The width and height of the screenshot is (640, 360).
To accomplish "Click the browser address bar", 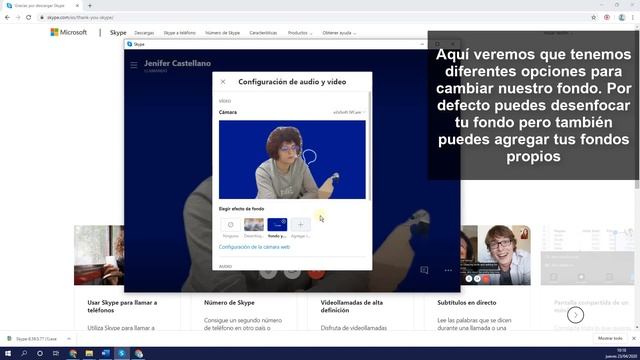I will coord(312,18).
